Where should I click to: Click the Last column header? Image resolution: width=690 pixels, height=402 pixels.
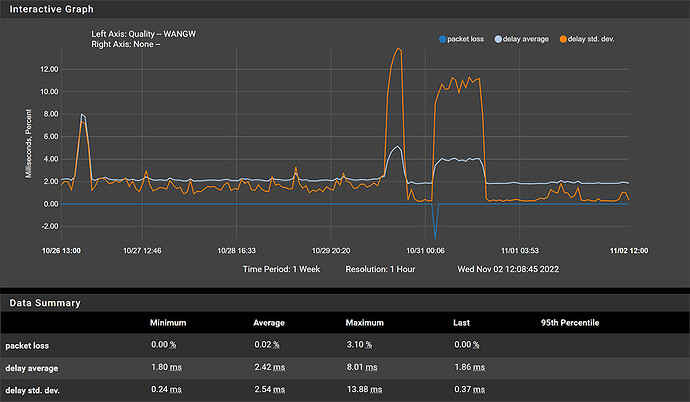coord(461,323)
